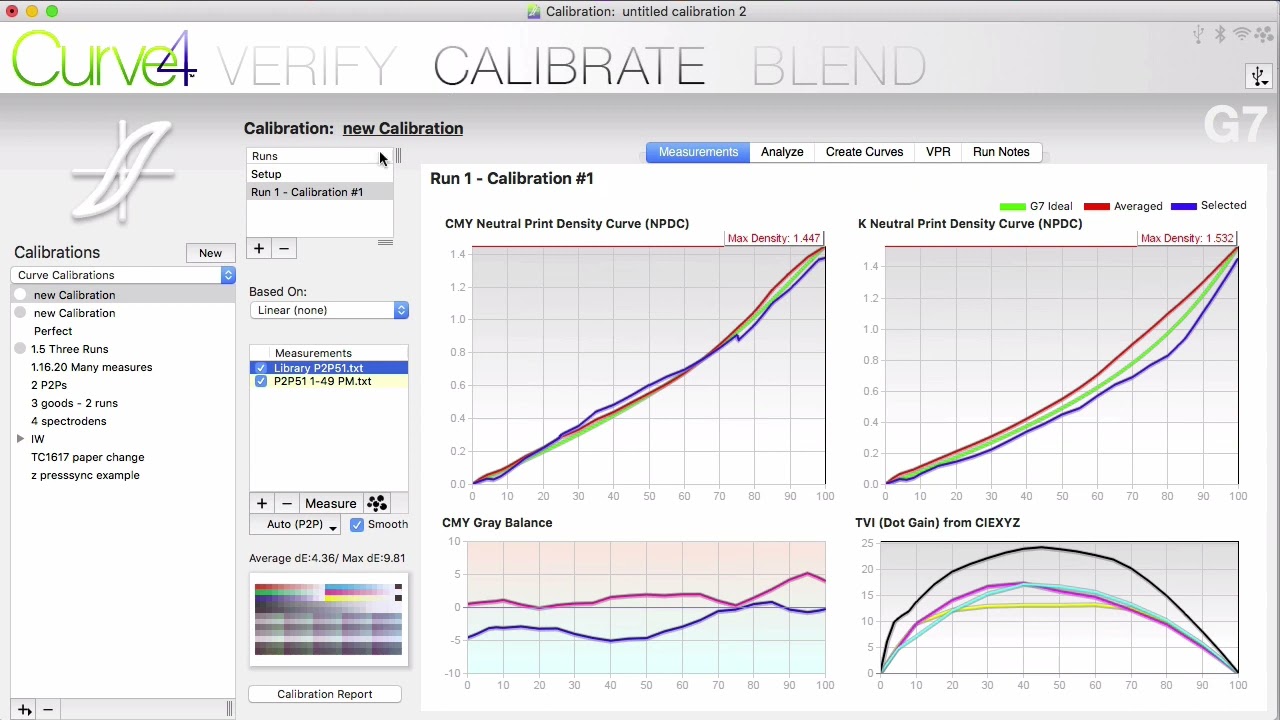Switch to VERIFY mode
Image resolution: width=1280 pixels, height=720 pixels.
(x=306, y=67)
